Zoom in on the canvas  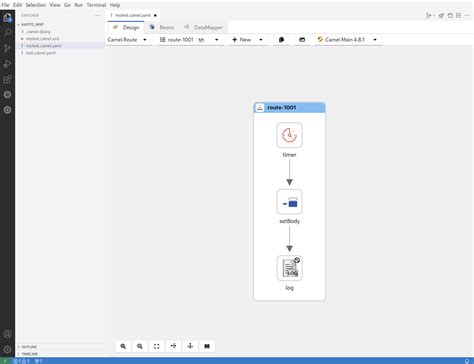click(123, 346)
